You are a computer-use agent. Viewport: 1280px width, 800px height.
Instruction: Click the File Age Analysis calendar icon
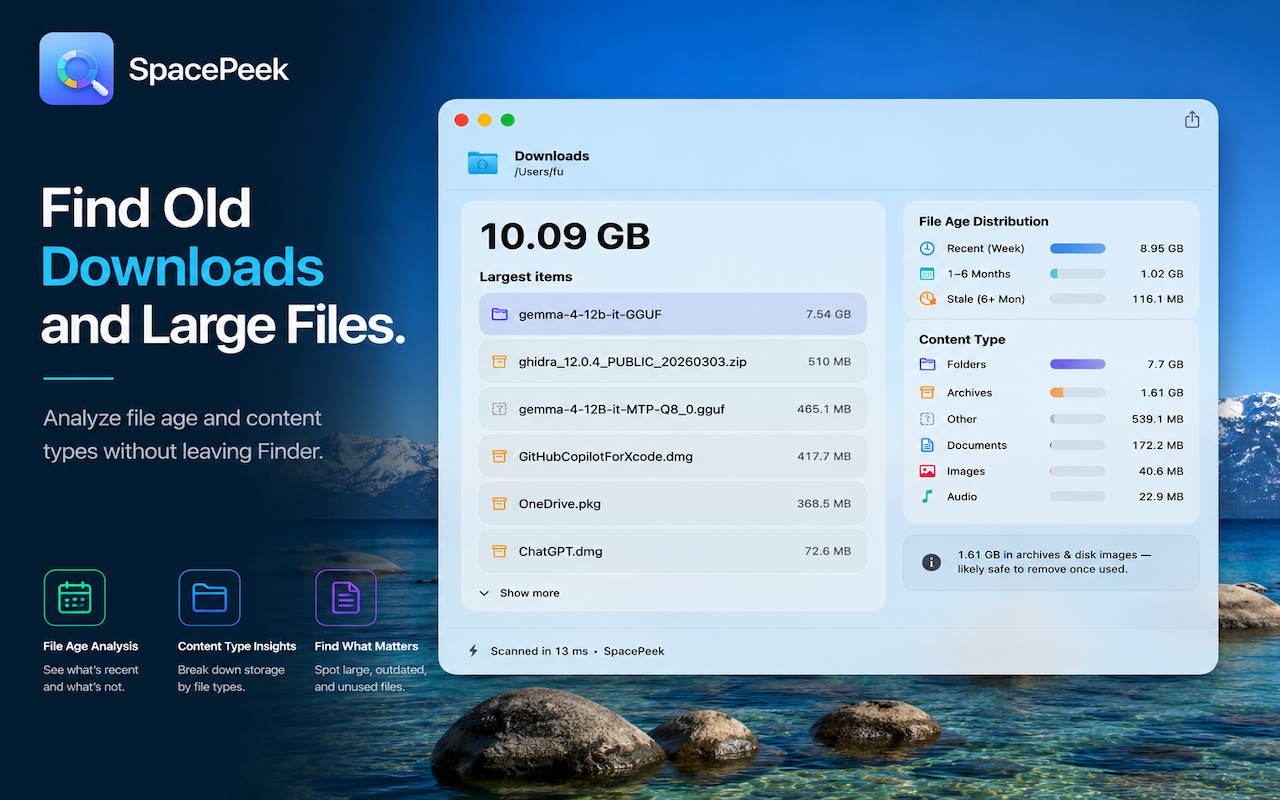(x=74, y=598)
